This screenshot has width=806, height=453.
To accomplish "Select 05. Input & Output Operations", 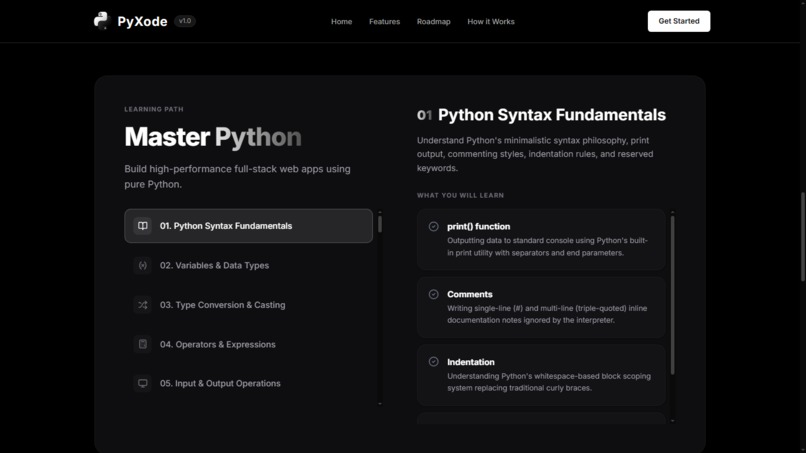I will [248, 384].
